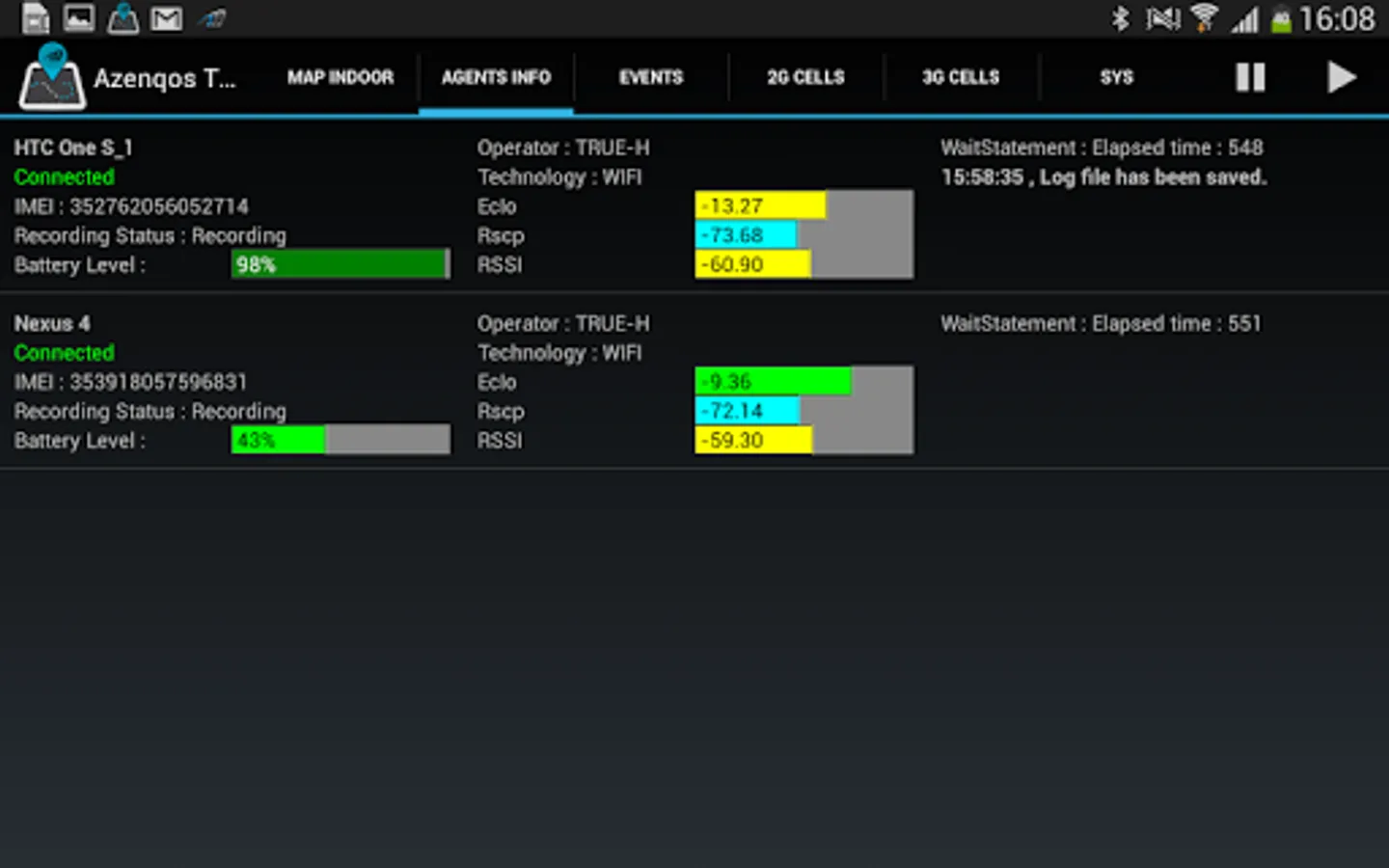Tap the Azenqos T... app title
This screenshot has height=868, width=1389.
click(x=164, y=78)
